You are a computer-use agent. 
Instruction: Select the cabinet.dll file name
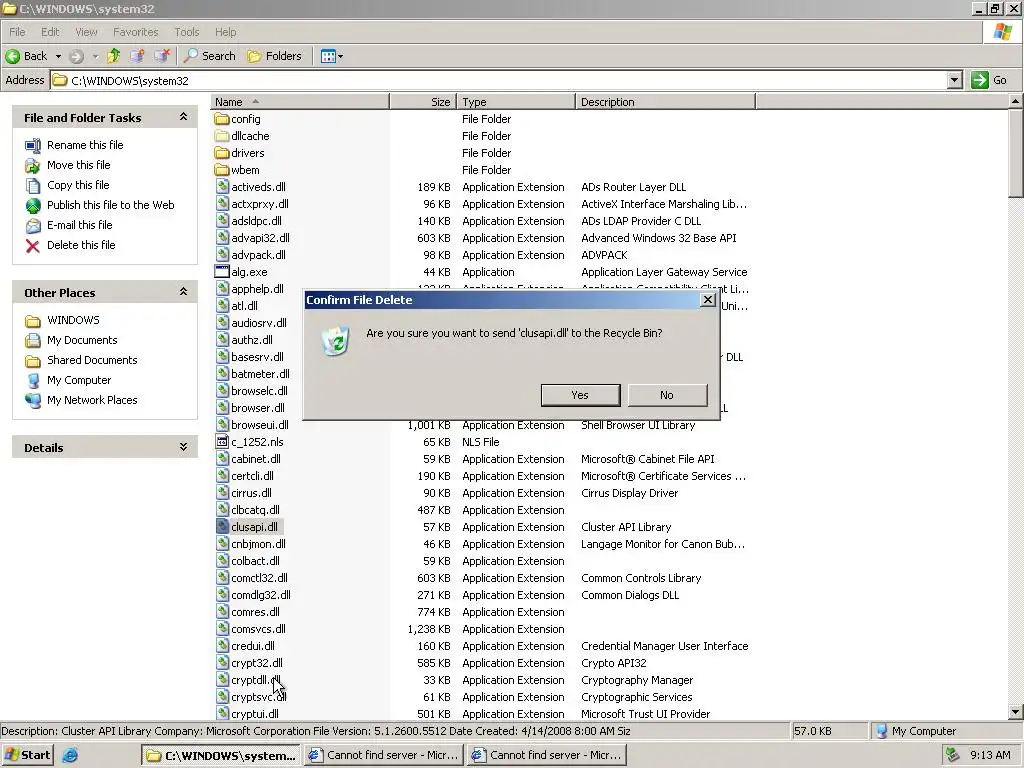point(256,459)
